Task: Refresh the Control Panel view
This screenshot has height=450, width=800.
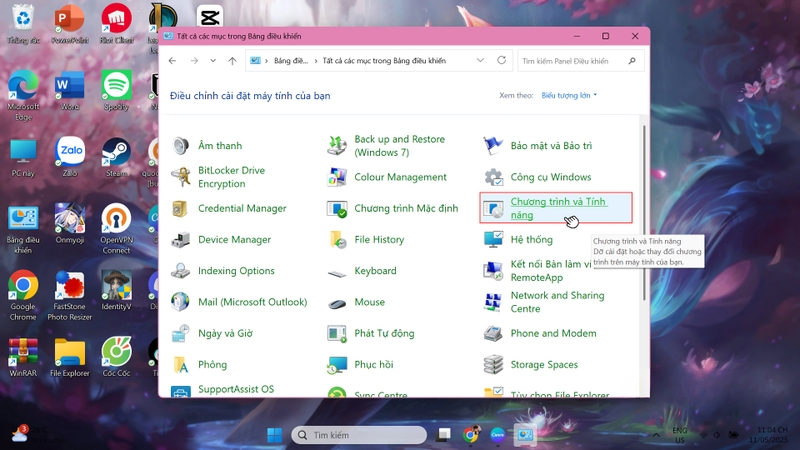Action: [x=502, y=60]
